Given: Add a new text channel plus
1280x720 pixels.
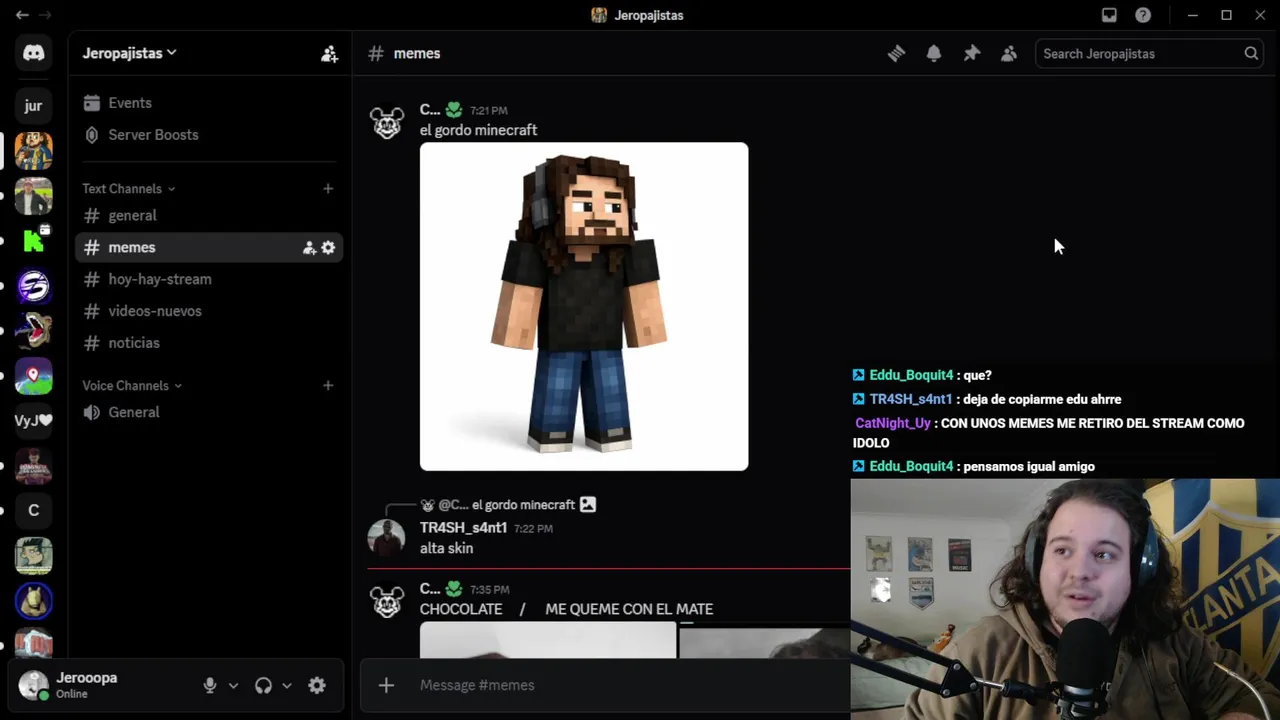Looking at the screenshot, I should click(328, 188).
